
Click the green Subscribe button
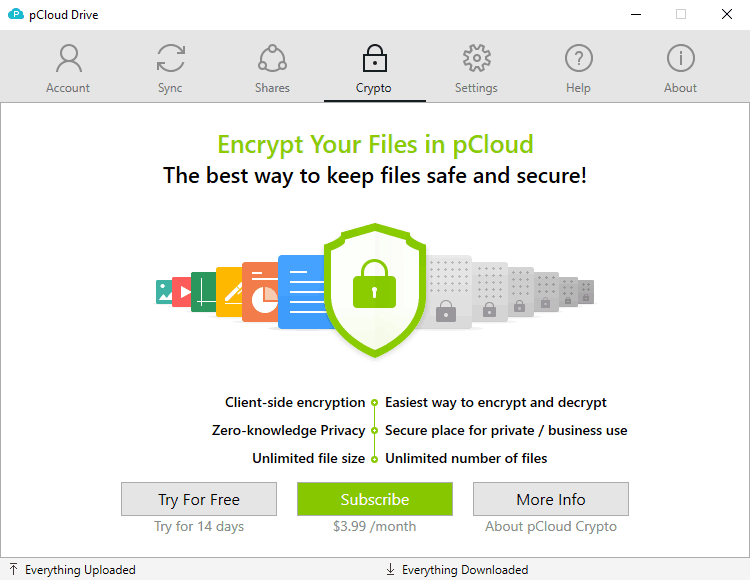pyautogui.click(x=375, y=499)
